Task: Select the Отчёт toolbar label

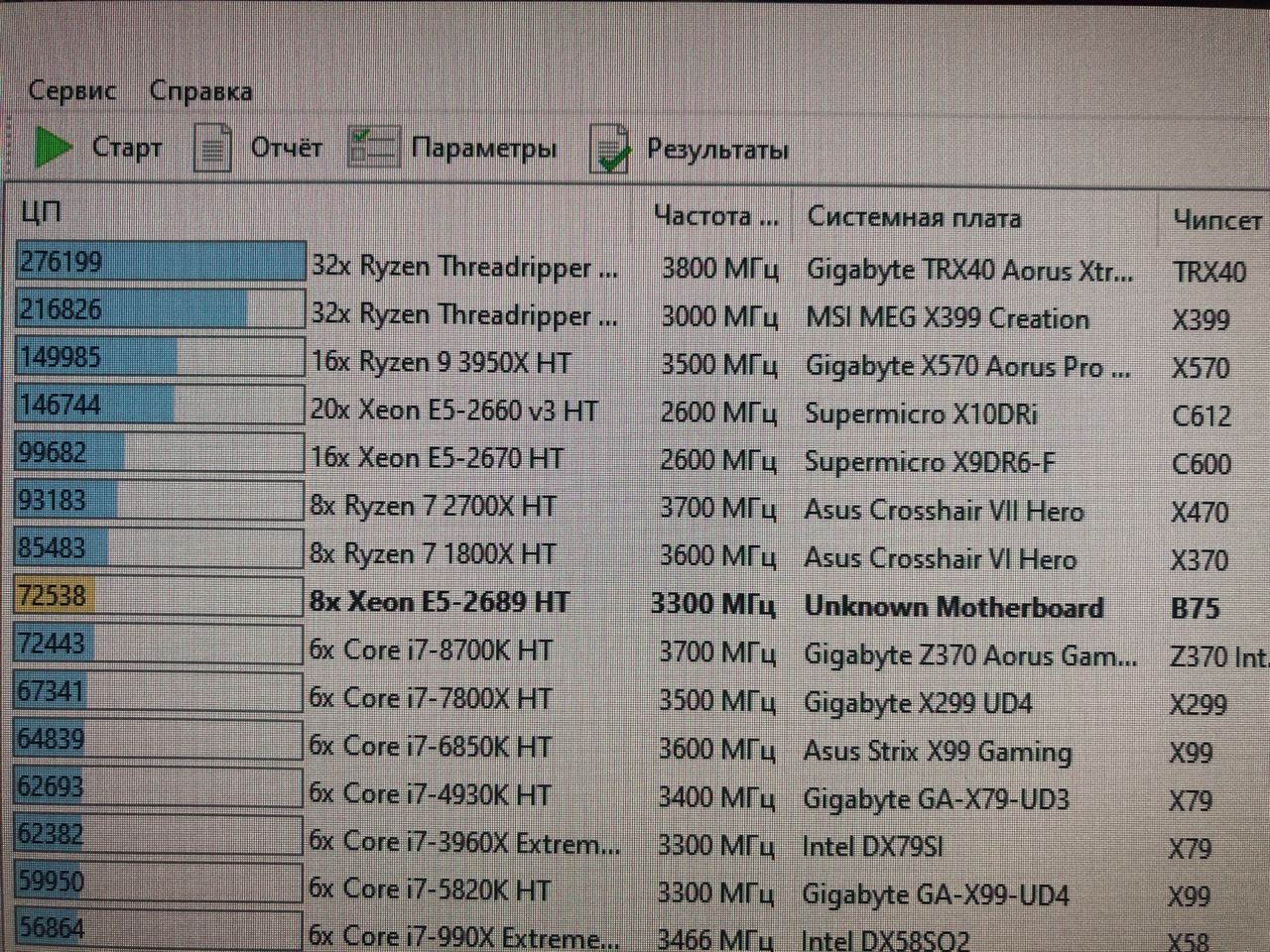Action: point(286,148)
